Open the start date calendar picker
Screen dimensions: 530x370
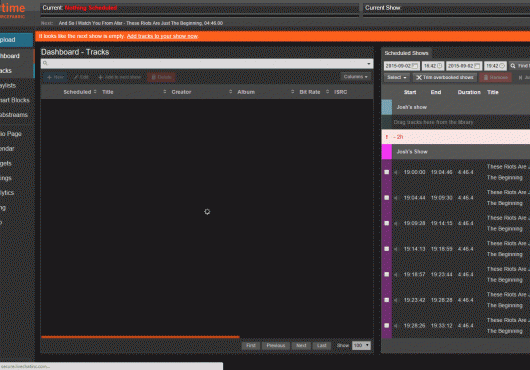click(x=415, y=66)
